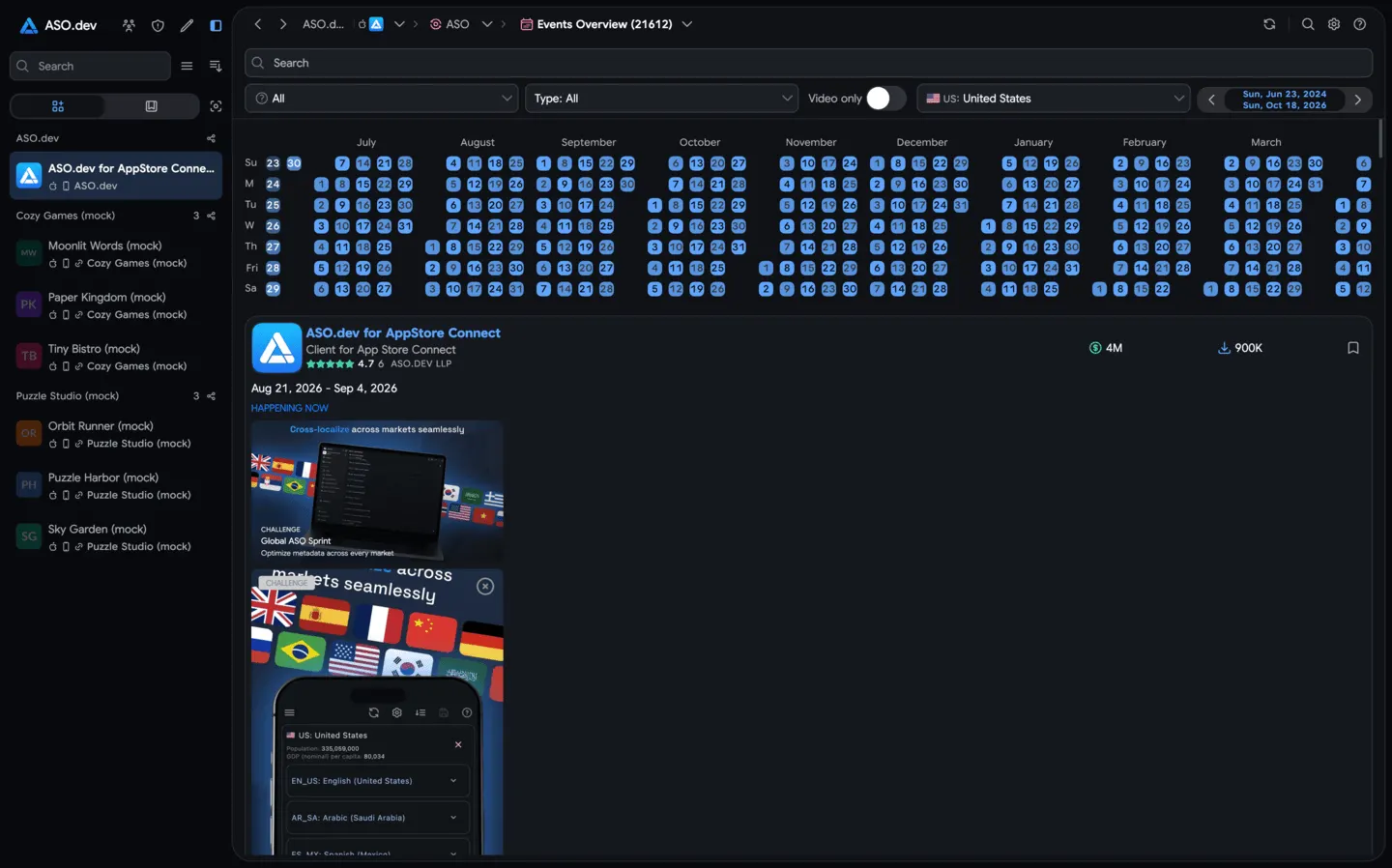
Task: Open Sky Garden (mock) in sidebar
Action: pyautogui.click(x=116, y=537)
